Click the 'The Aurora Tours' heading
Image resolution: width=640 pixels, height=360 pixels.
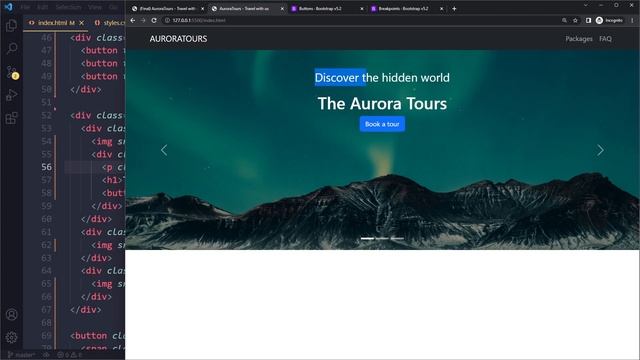[382, 104]
